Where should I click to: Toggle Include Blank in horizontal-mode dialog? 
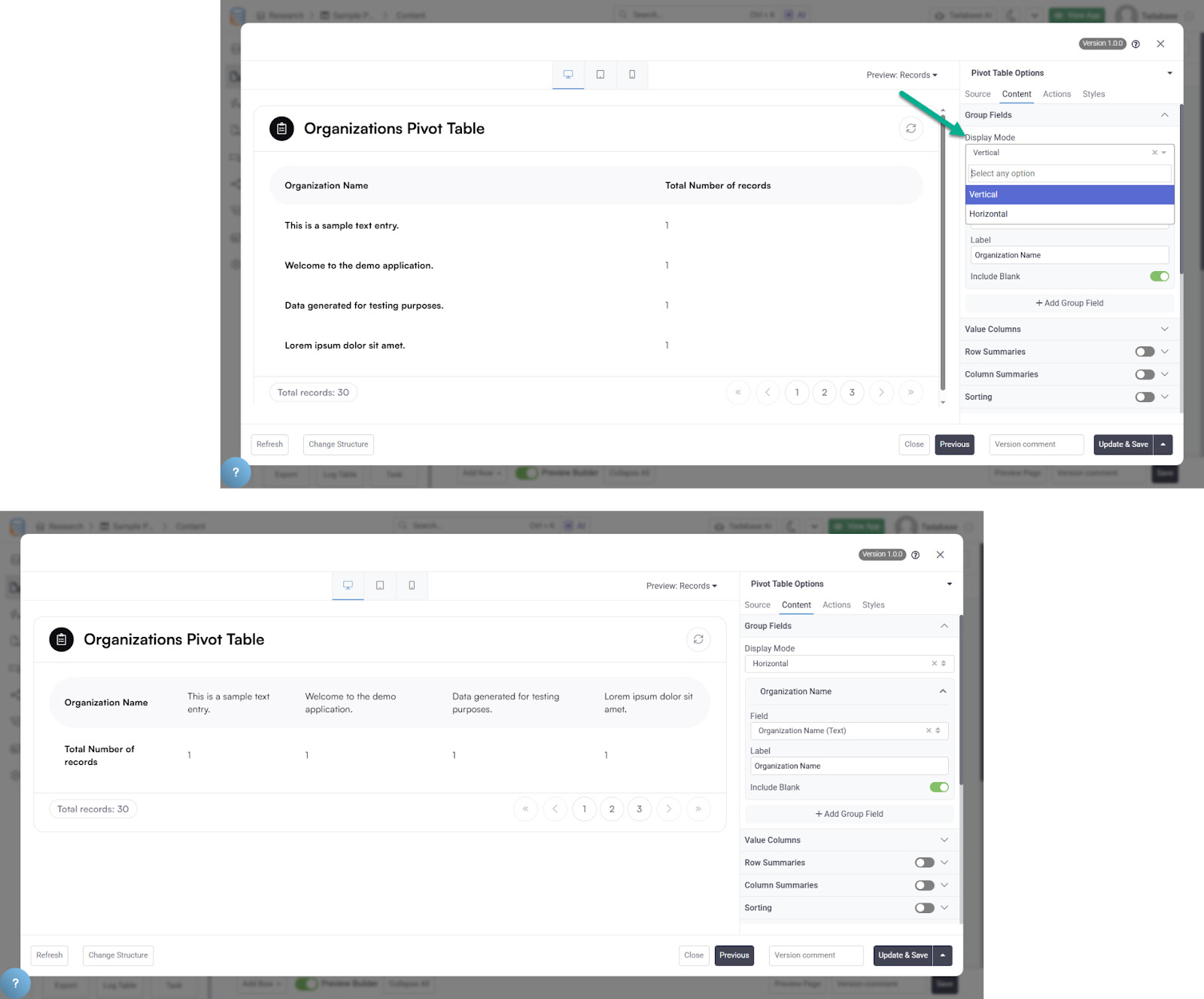(x=938, y=787)
